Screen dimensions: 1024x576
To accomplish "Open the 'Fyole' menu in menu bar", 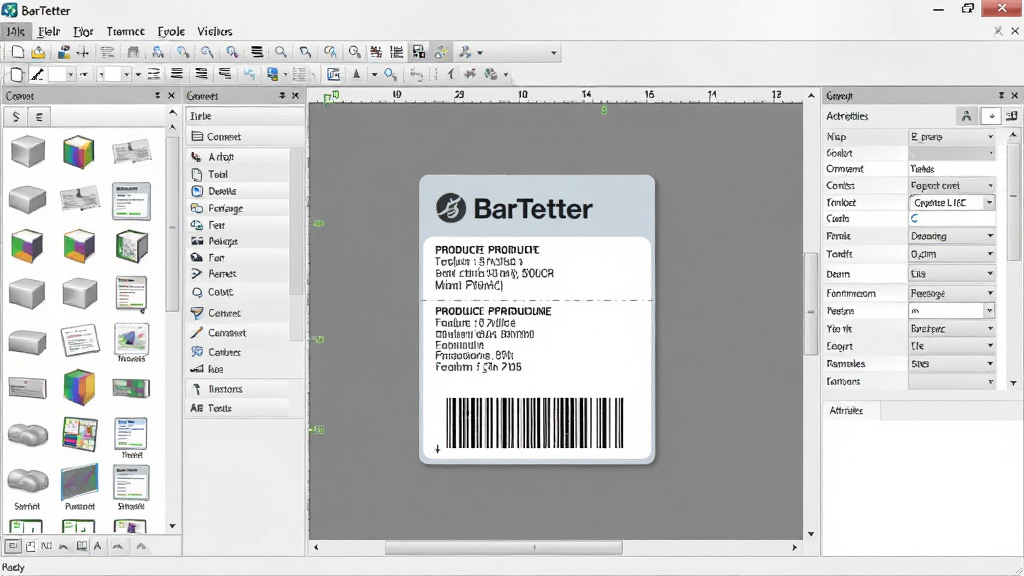I will click(171, 31).
